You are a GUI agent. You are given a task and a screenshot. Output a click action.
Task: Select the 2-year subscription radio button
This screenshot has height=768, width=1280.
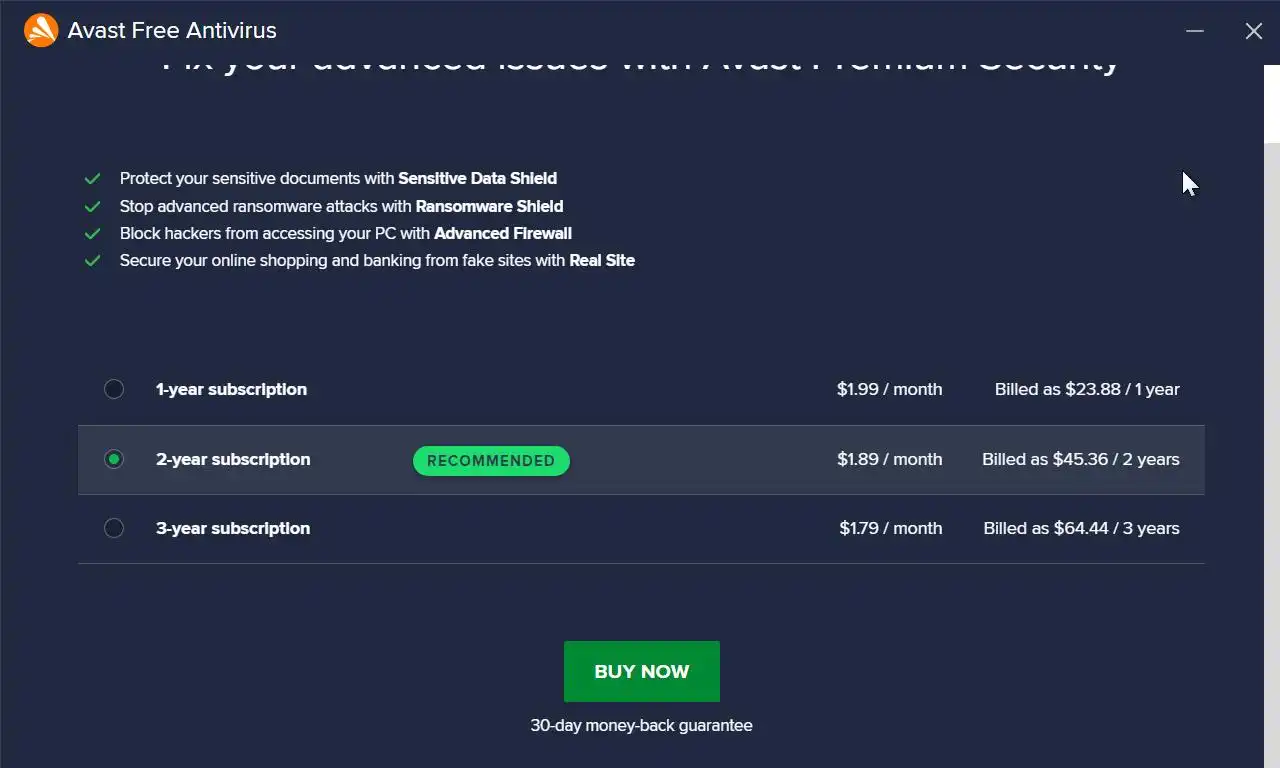[114, 459]
